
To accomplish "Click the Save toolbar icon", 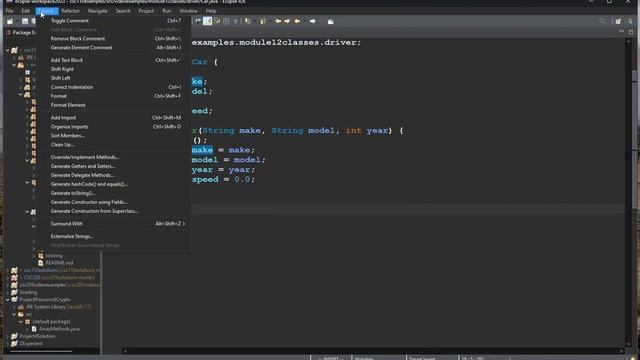I will pos(25,21).
